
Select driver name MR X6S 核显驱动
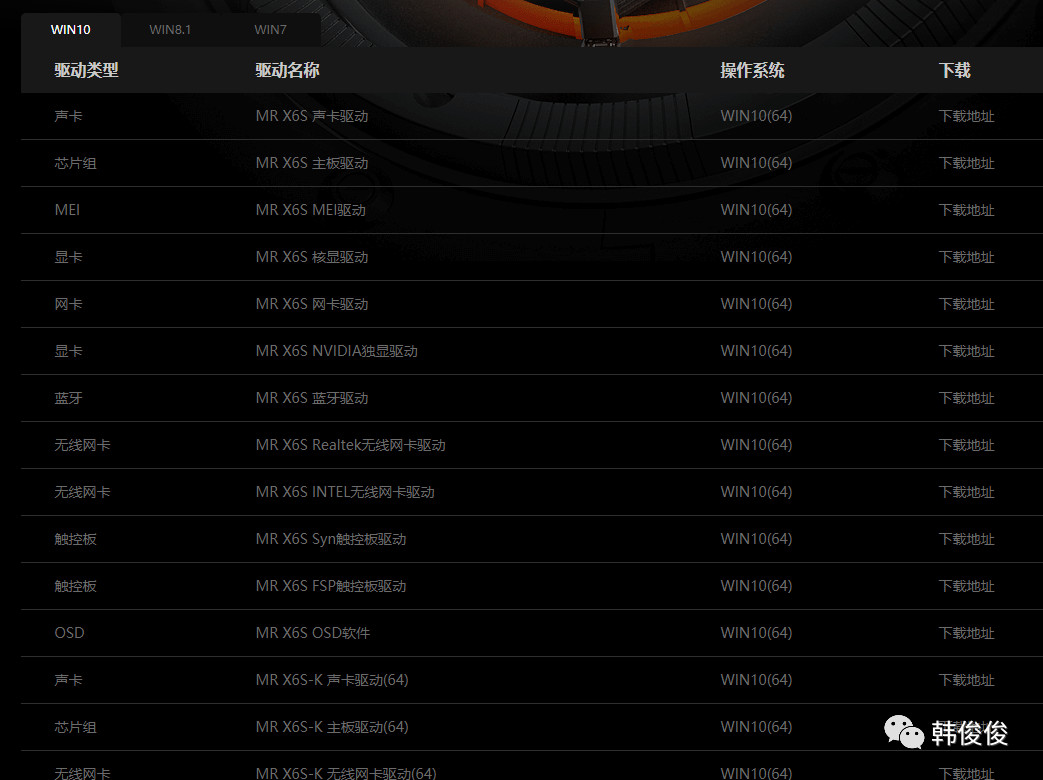point(312,257)
